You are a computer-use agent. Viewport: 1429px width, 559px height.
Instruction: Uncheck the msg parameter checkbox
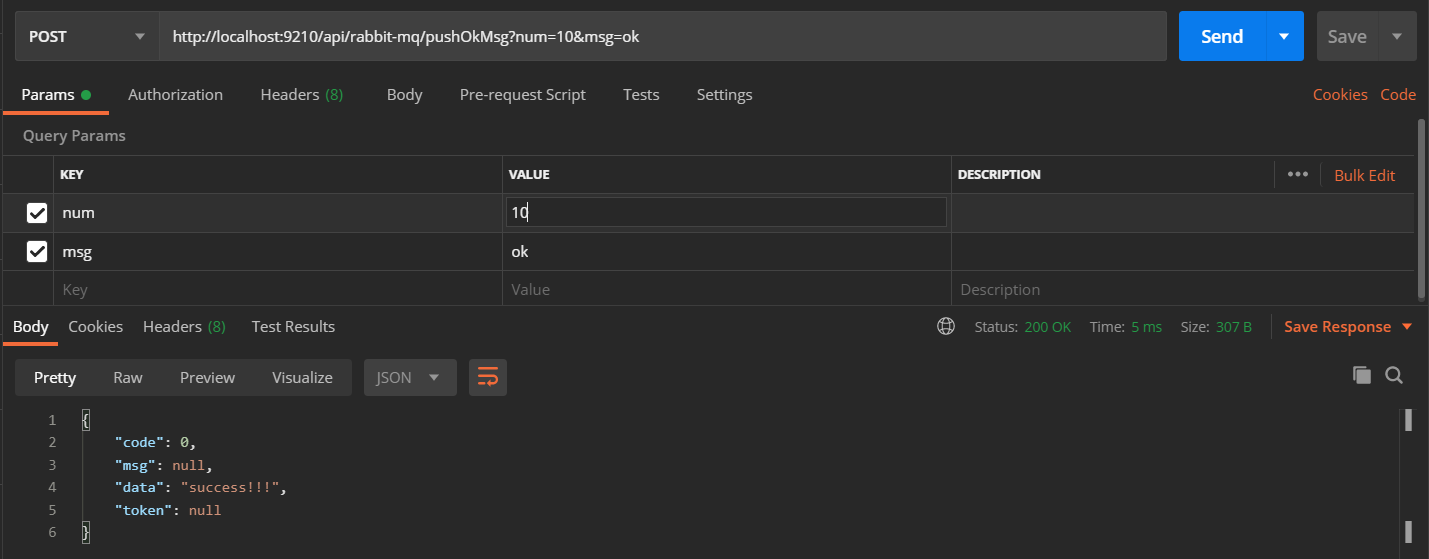[37, 252]
